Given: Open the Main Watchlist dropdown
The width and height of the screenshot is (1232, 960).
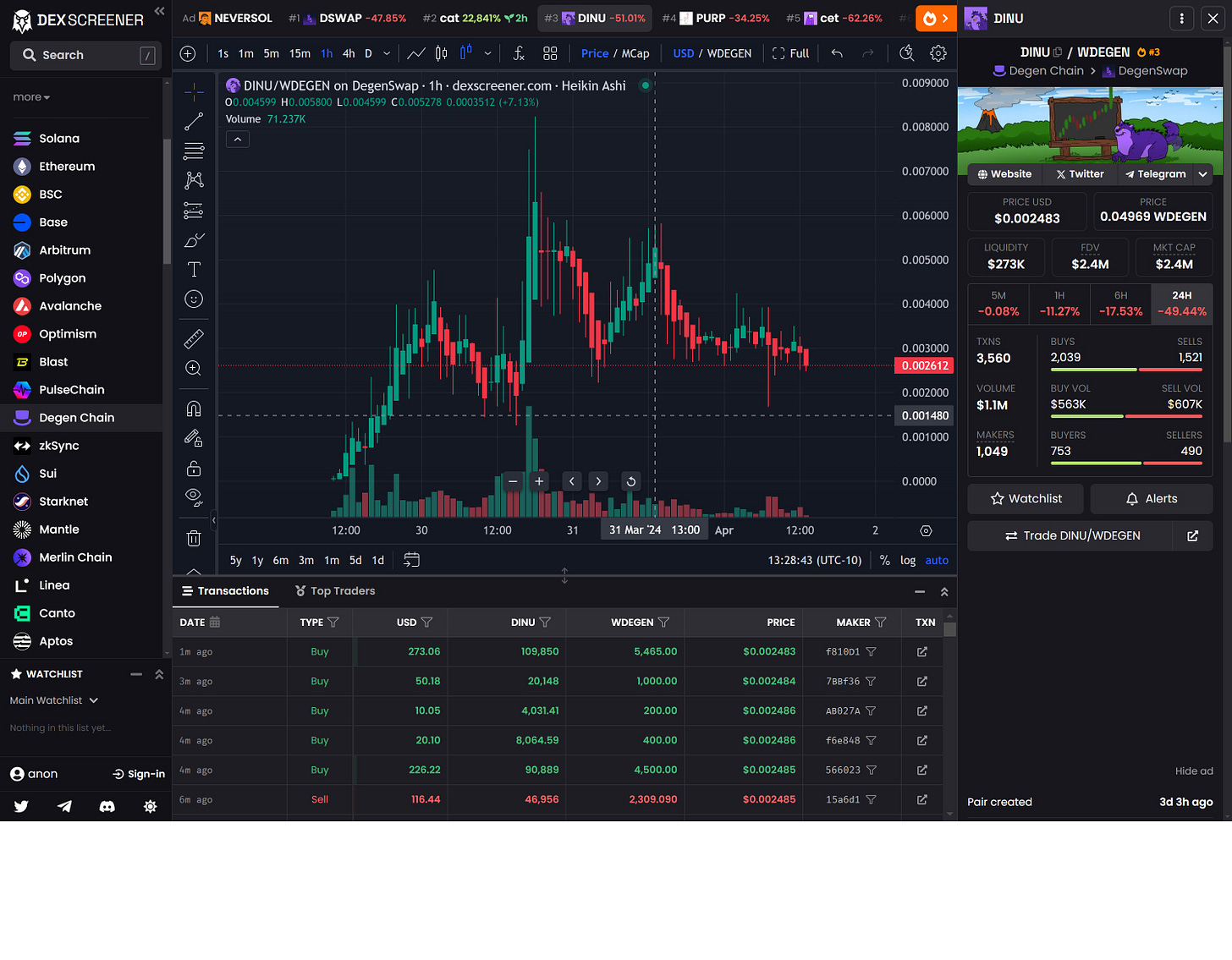Looking at the screenshot, I should coord(54,700).
